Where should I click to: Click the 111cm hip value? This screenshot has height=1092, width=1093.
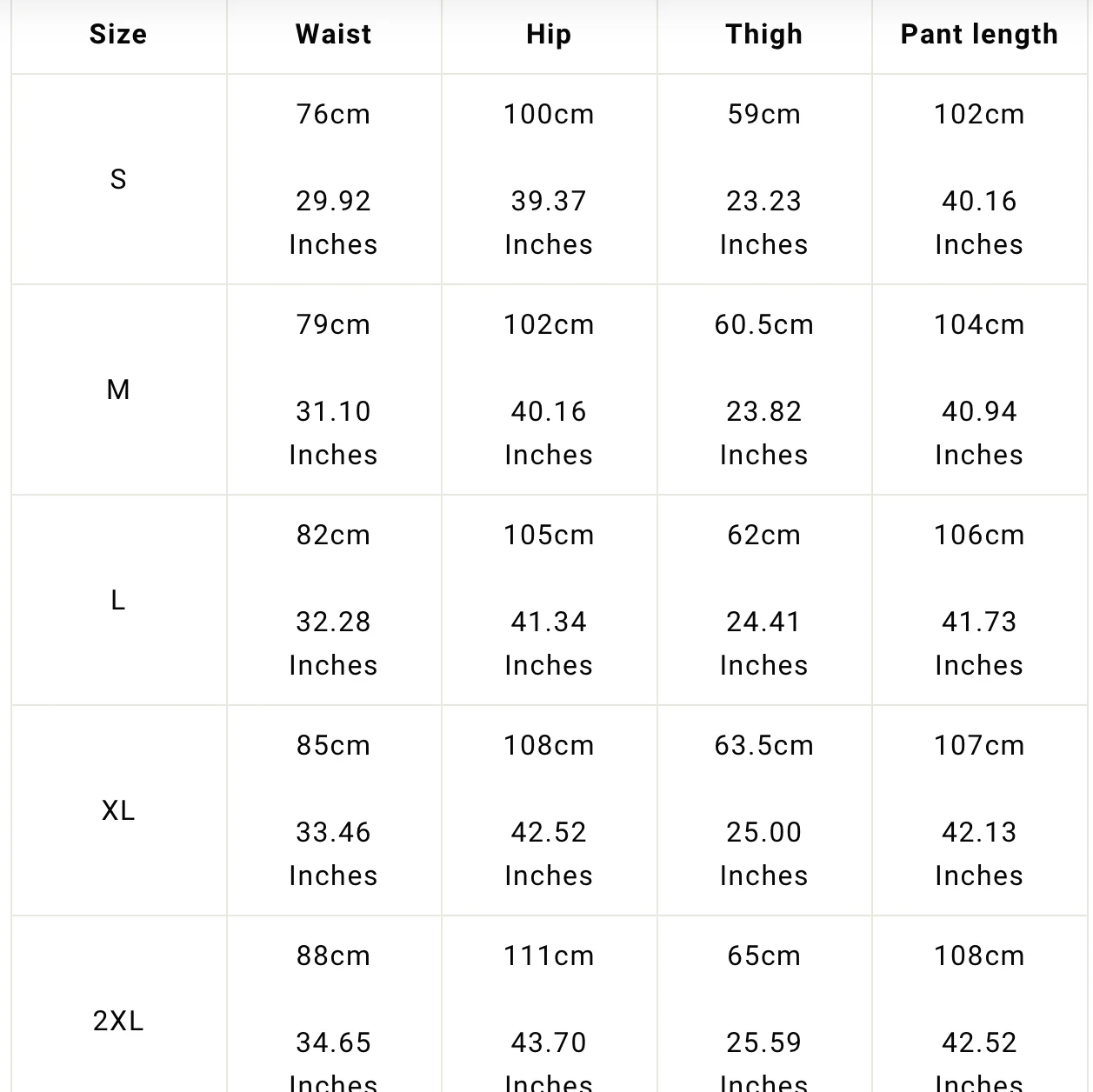[549, 956]
